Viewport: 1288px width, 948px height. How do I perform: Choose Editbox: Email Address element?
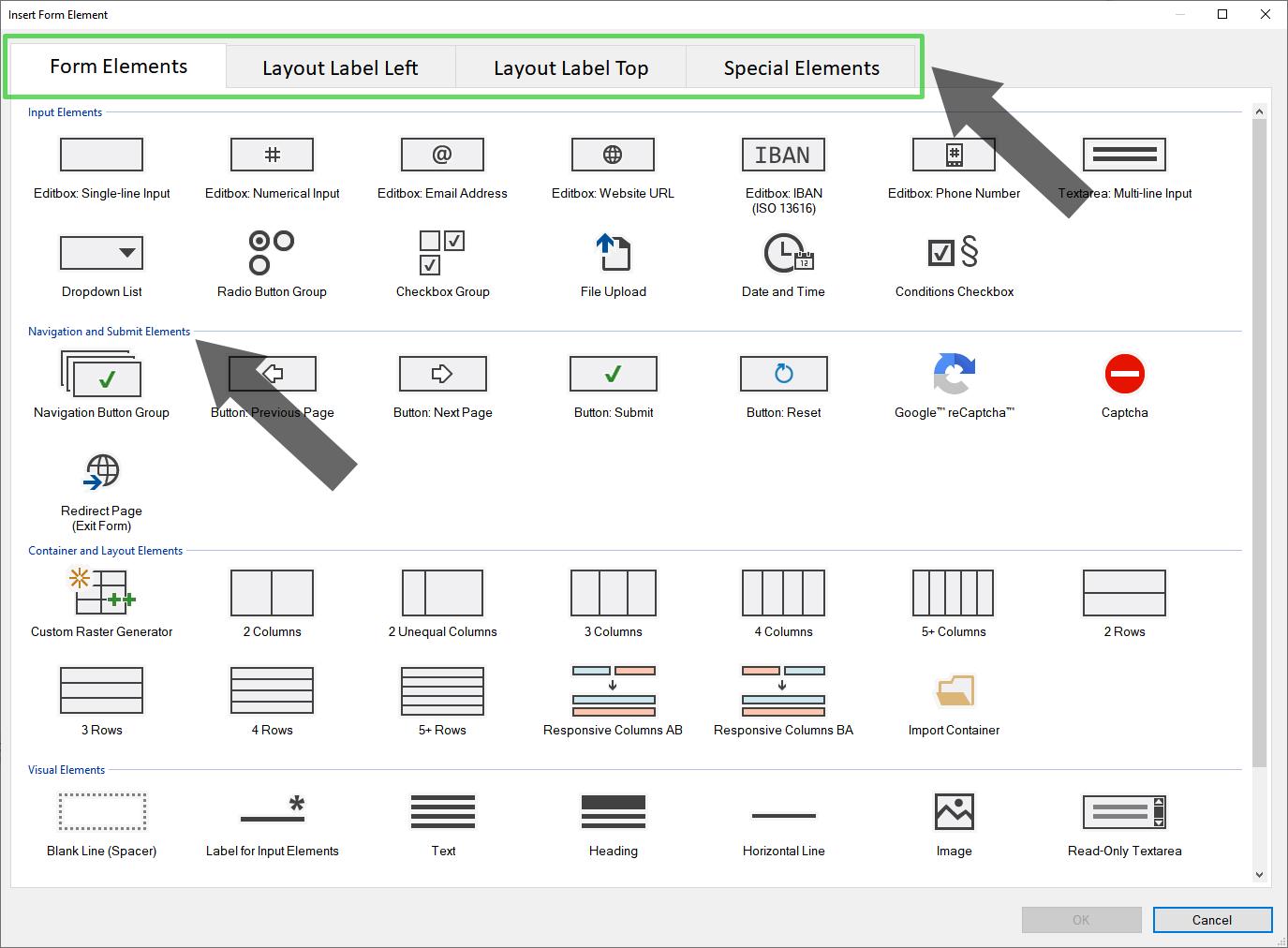pyautogui.click(x=442, y=169)
